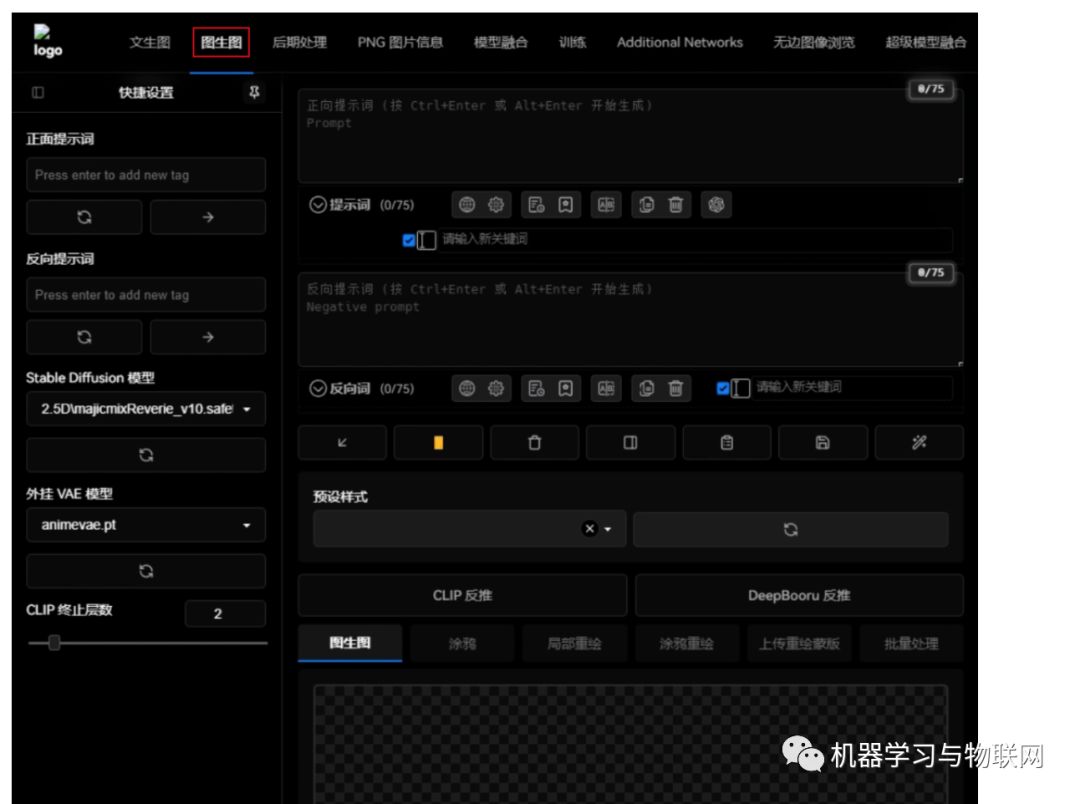Click refresh button under 反向提示词 tag field

[84, 337]
